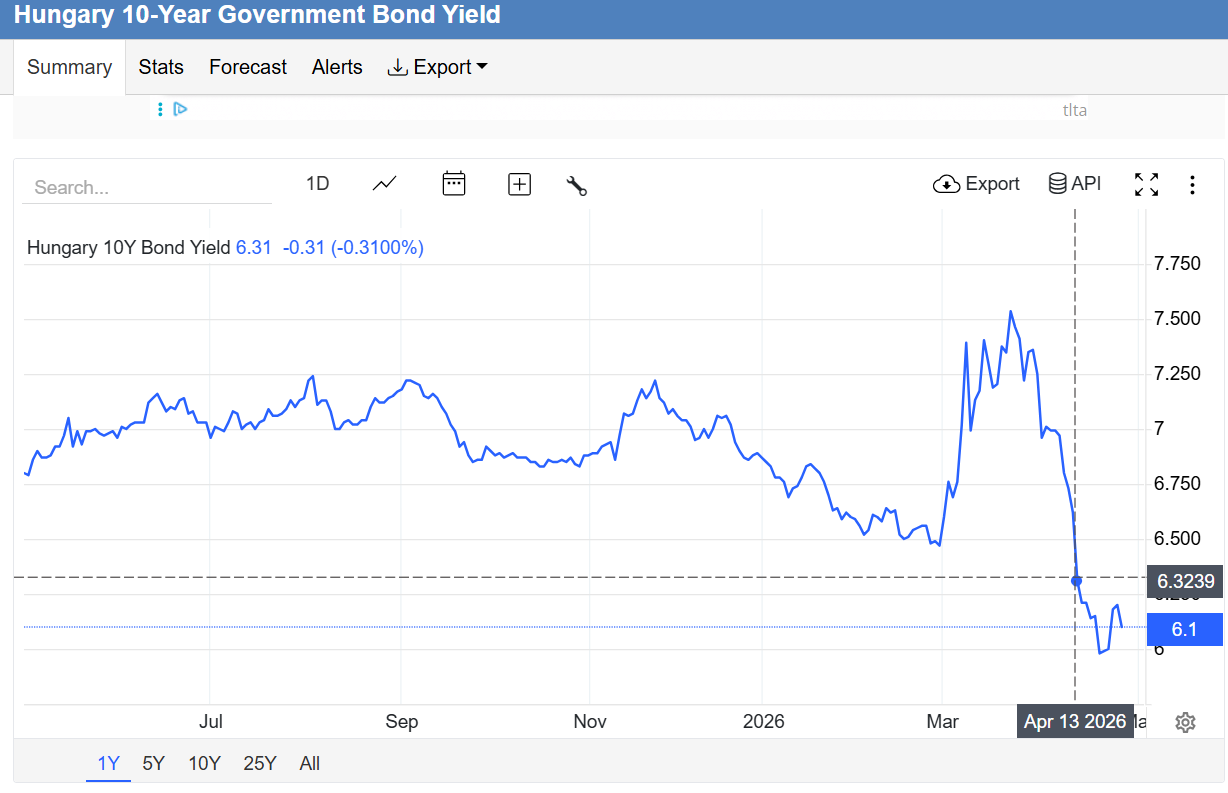Select the 1Y time range

(x=108, y=764)
